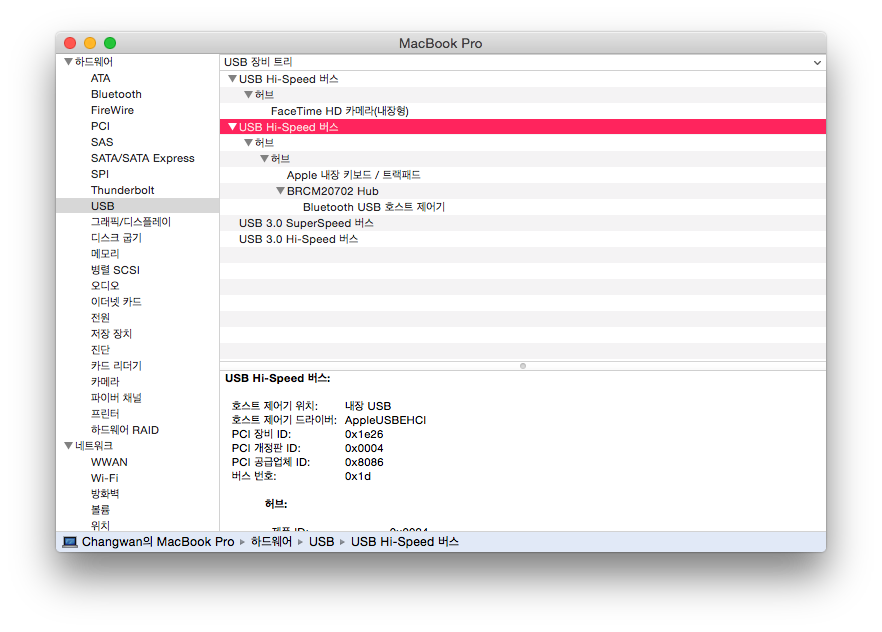The width and height of the screenshot is (882, 632).
Task: Click USB in the bottom path bar
Action: coord(322,541)
